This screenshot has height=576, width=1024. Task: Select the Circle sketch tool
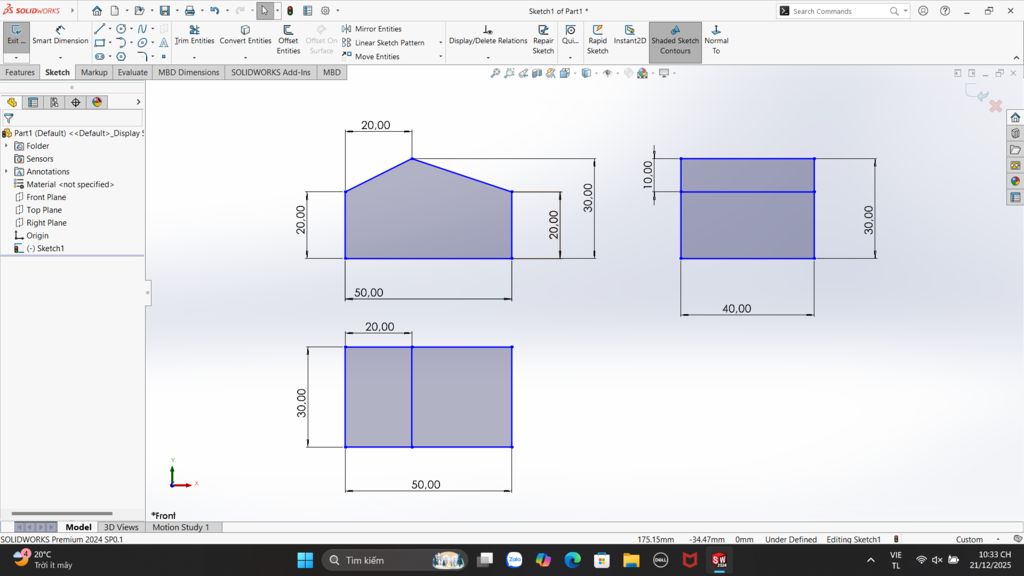coord(121,29)
